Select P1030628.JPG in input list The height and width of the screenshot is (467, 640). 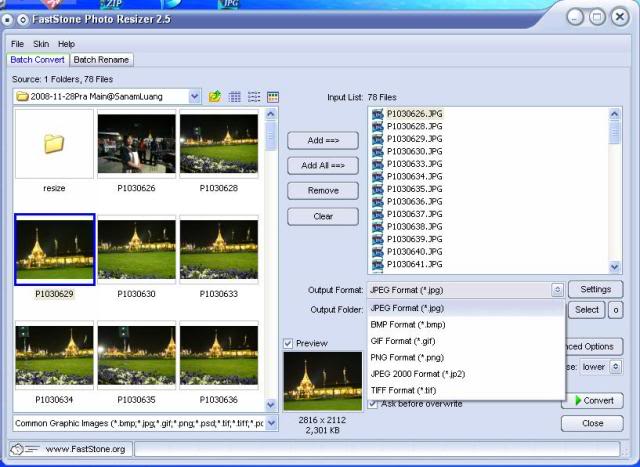[x=414, y=127]
